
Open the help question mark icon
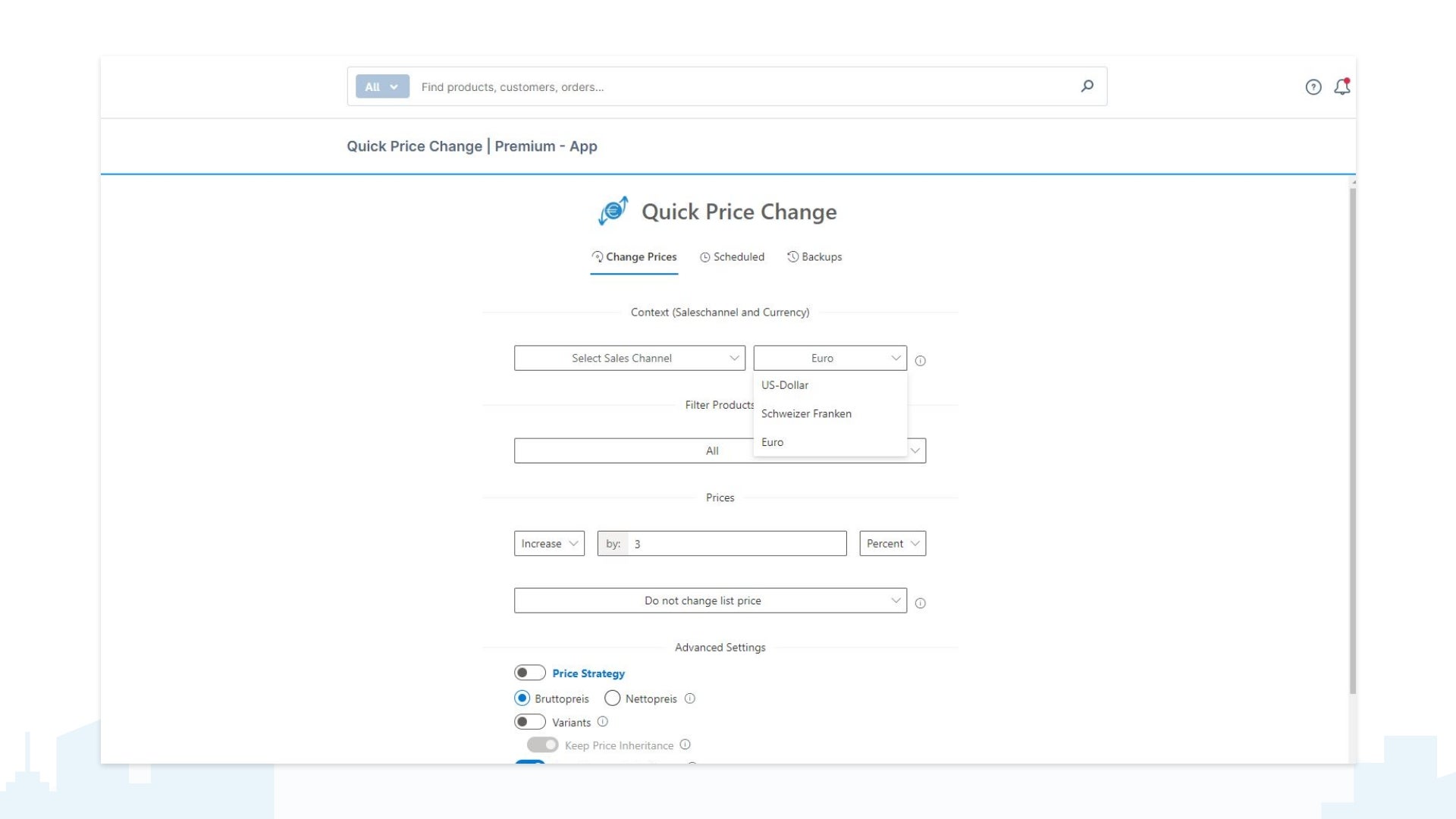(1313, 87)
